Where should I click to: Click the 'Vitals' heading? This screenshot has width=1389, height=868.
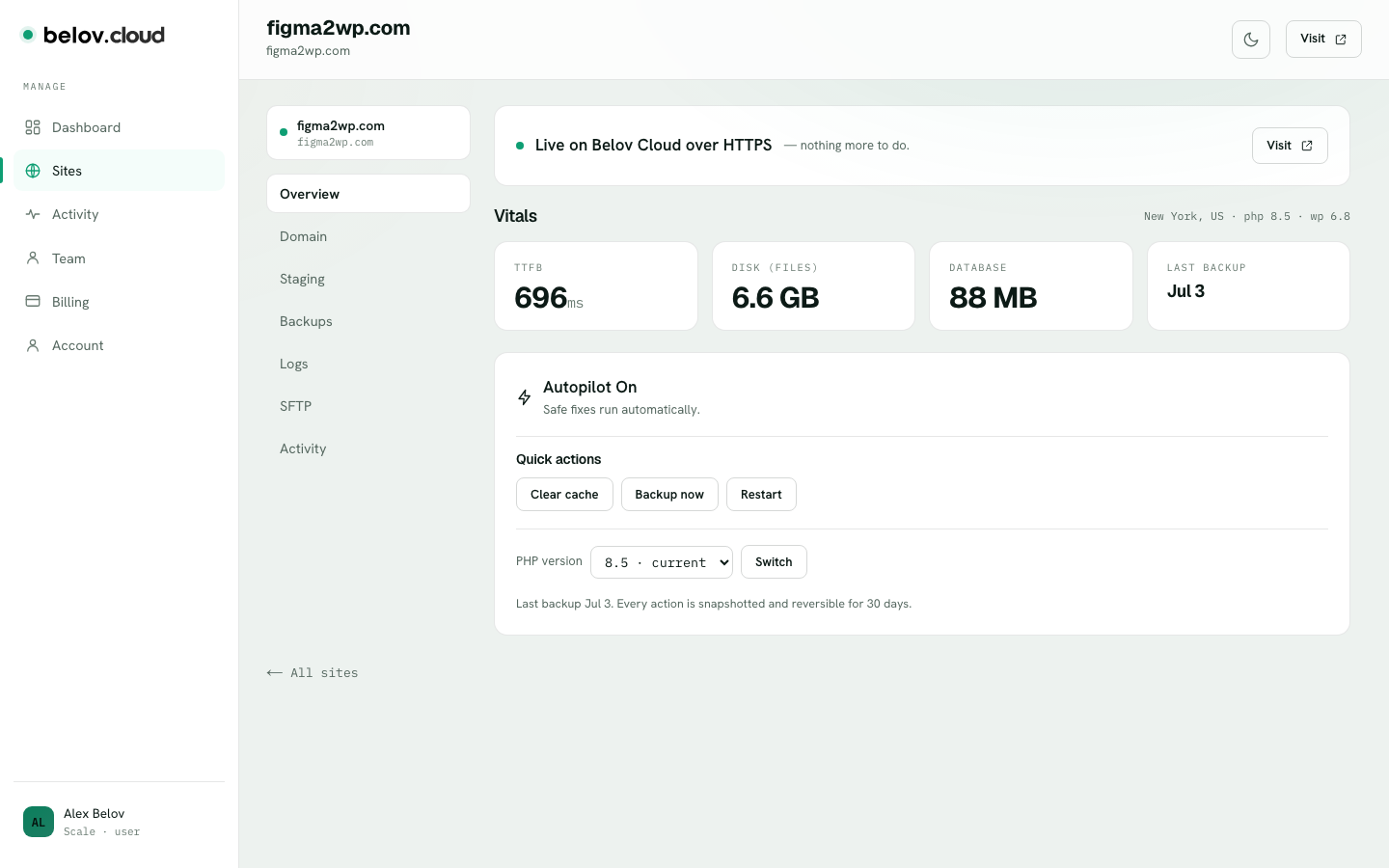516,217
